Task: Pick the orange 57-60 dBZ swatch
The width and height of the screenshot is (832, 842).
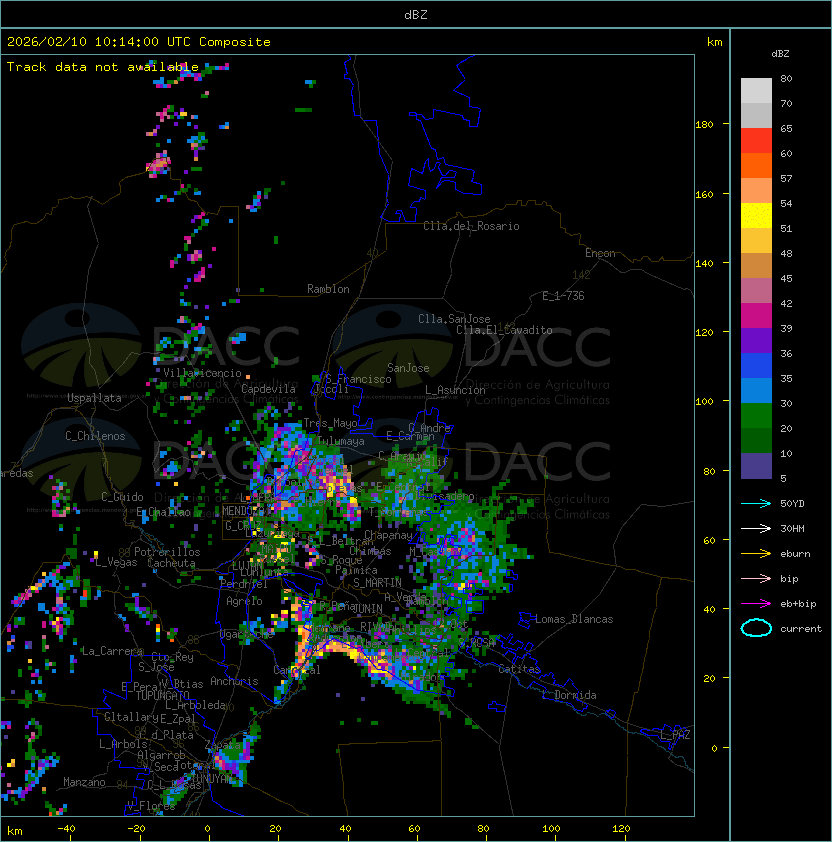Action: 756,166
